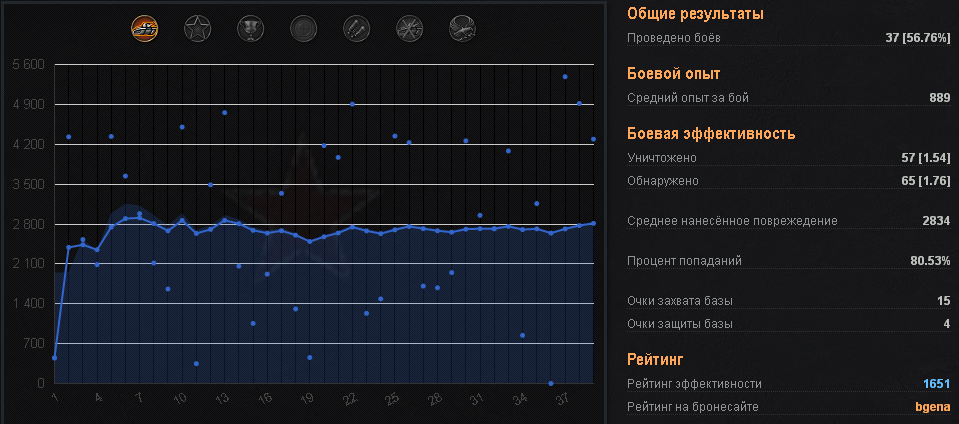Click the "Общие результаты" heading
This screenshot has width=959, height=424.
coord(695,14)
